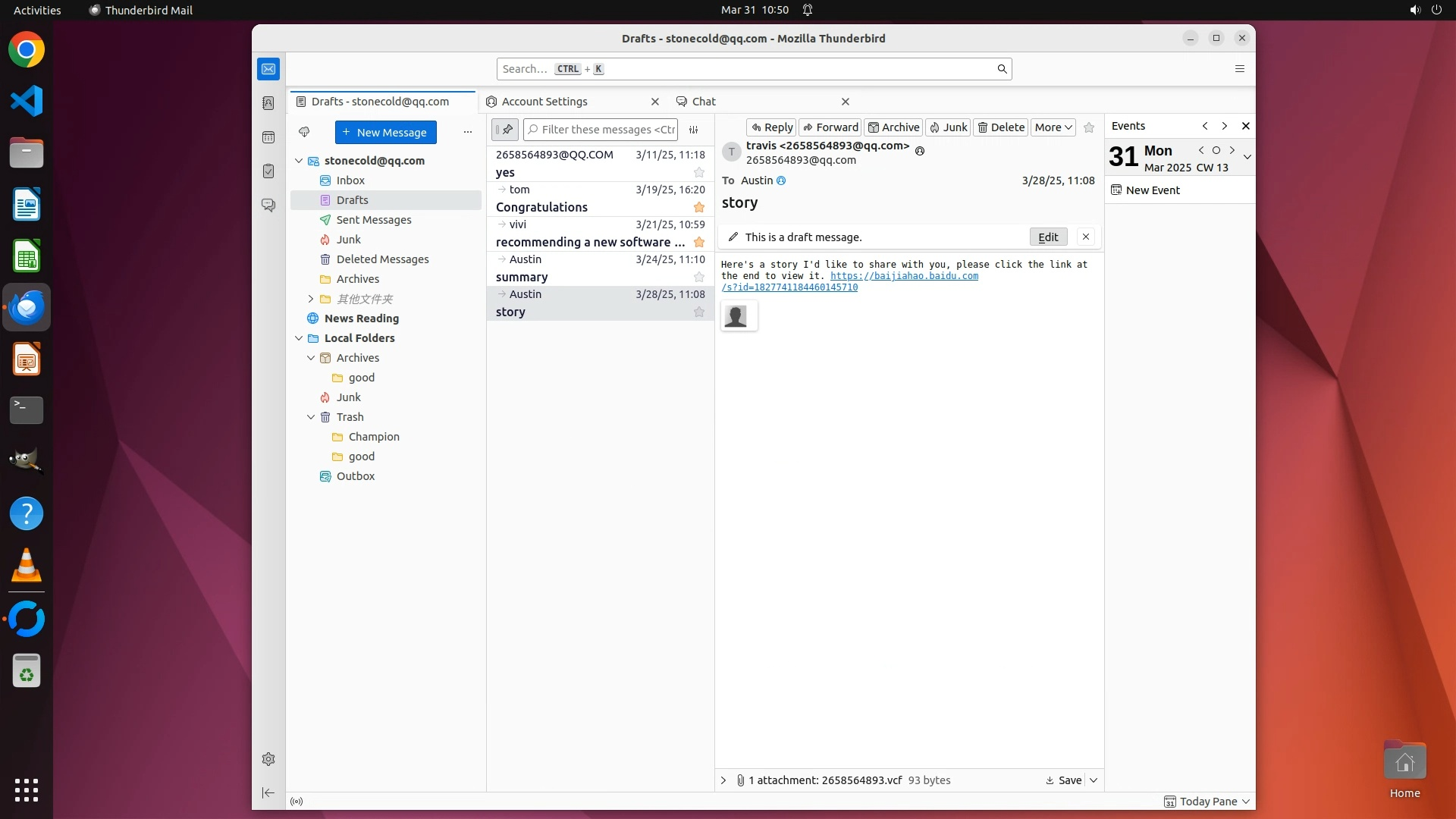Click the Filter these messages field
Viewport: 1456px width, 819px height.
coord(607,130)
